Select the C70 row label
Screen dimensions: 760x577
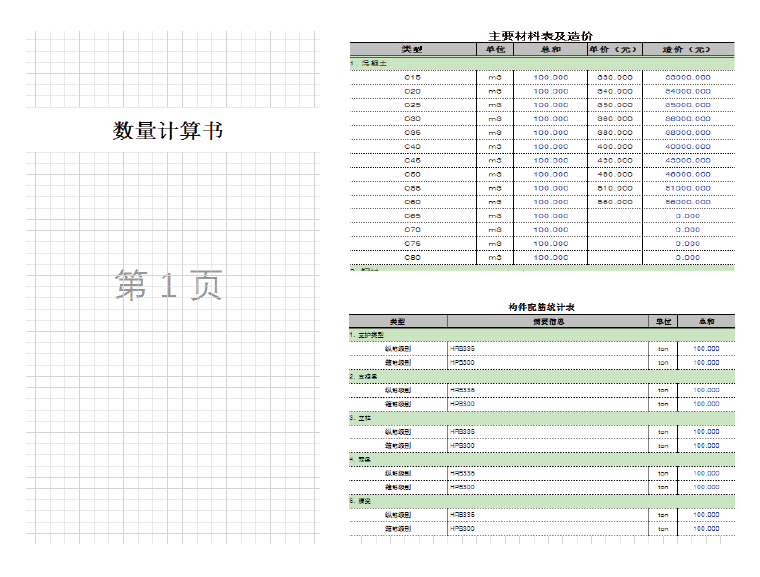pyautogui.click(x=412, y=230)
